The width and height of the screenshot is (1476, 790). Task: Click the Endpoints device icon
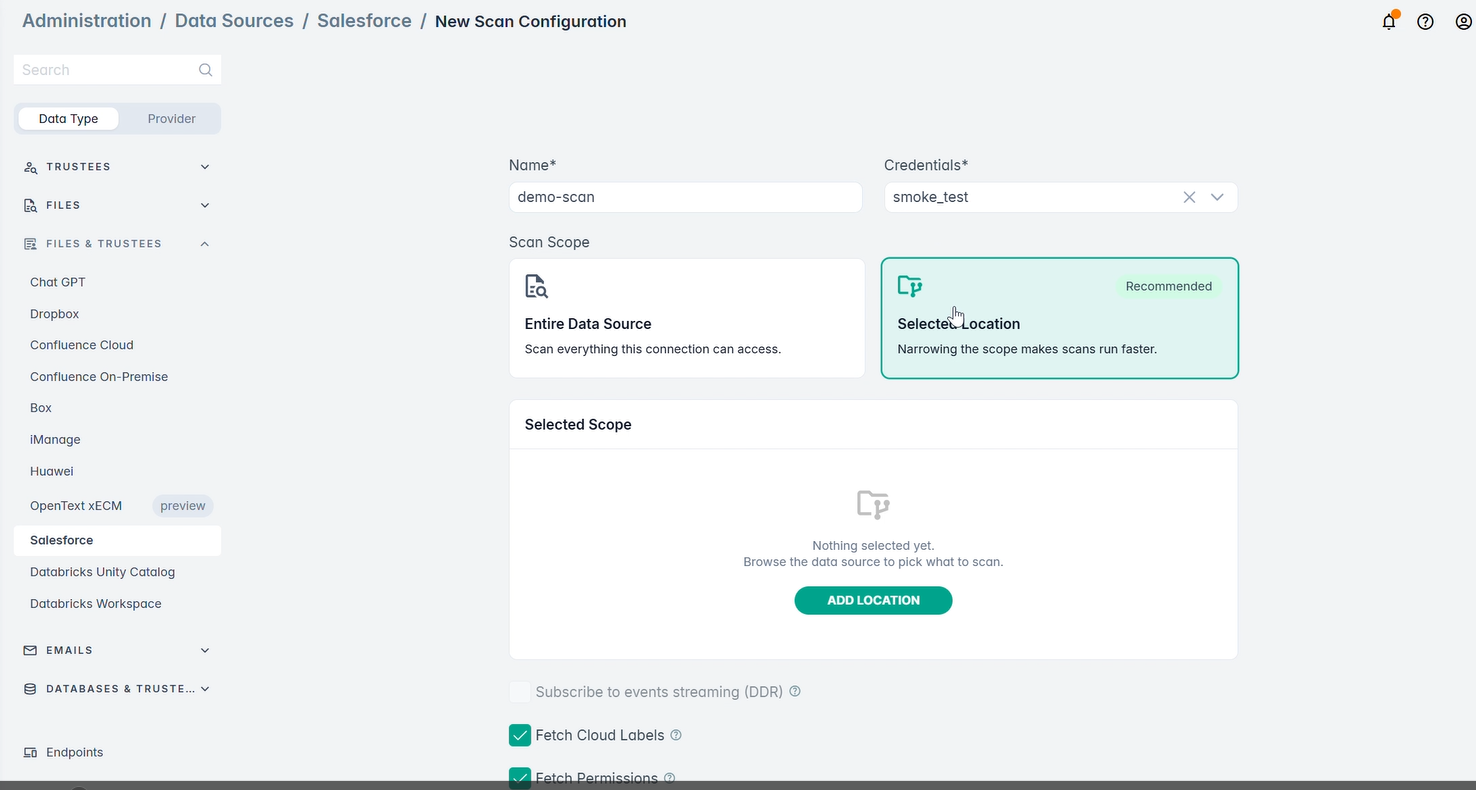(x=30, y=752)
